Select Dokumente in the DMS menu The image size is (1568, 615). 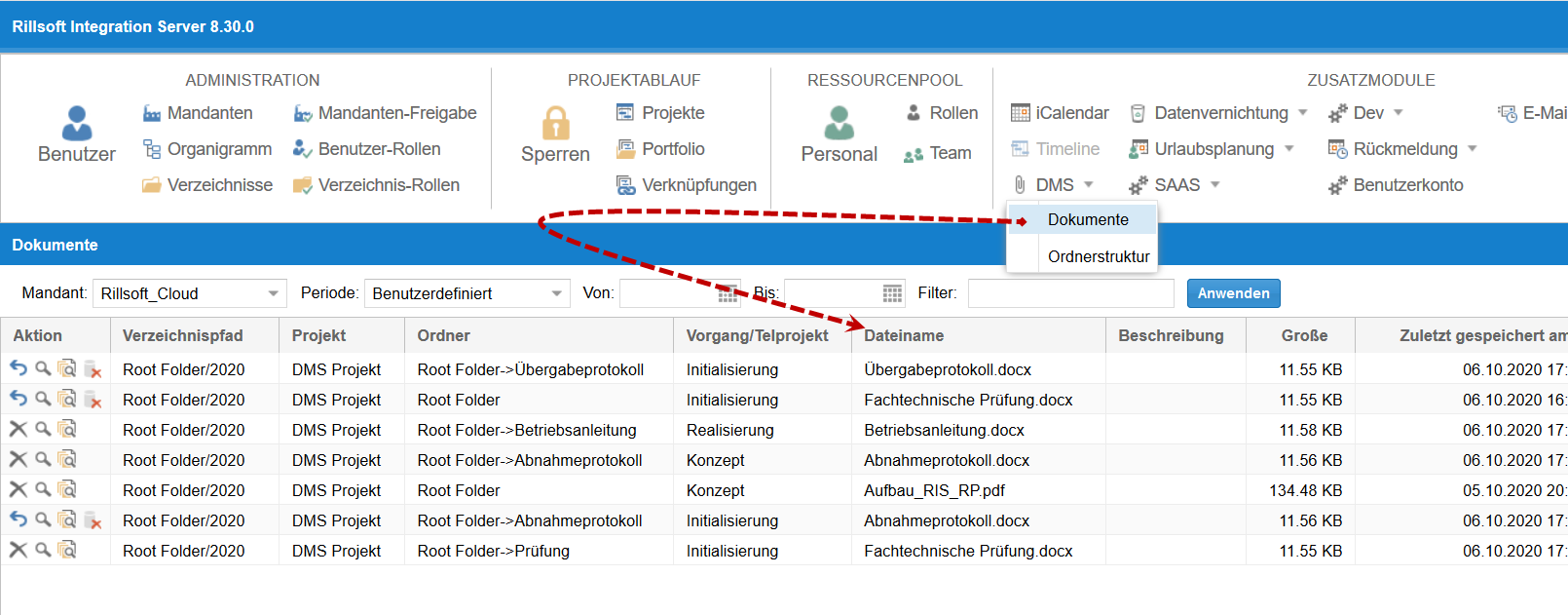[x=1088, y=220]
